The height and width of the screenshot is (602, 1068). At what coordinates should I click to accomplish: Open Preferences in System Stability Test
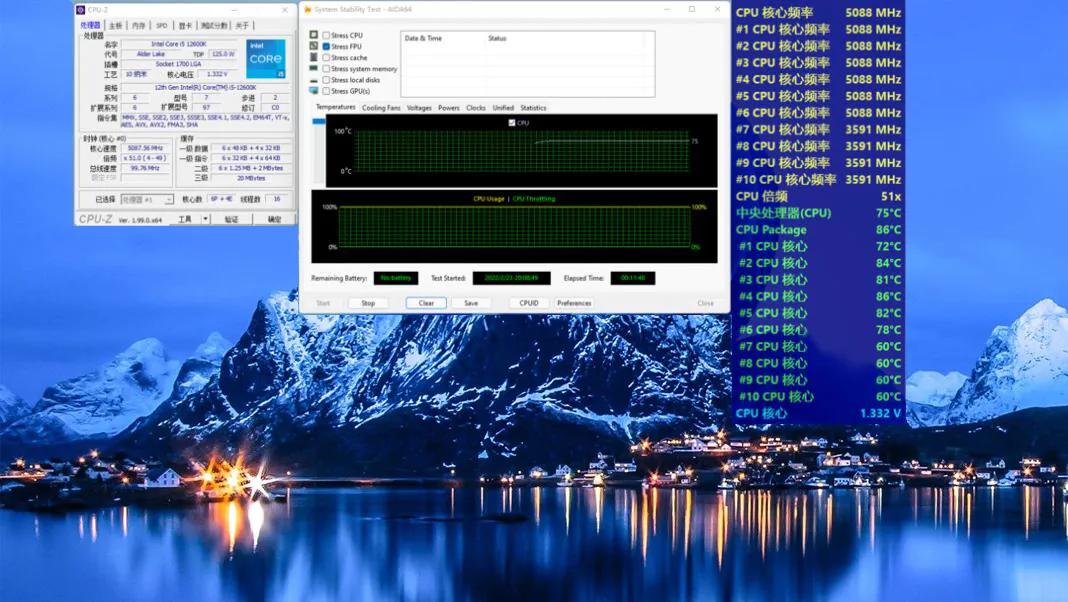point(574,303)
